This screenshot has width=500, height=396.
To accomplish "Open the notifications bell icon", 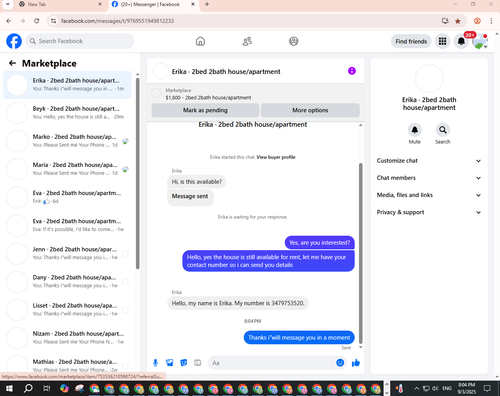I will 461,41.
